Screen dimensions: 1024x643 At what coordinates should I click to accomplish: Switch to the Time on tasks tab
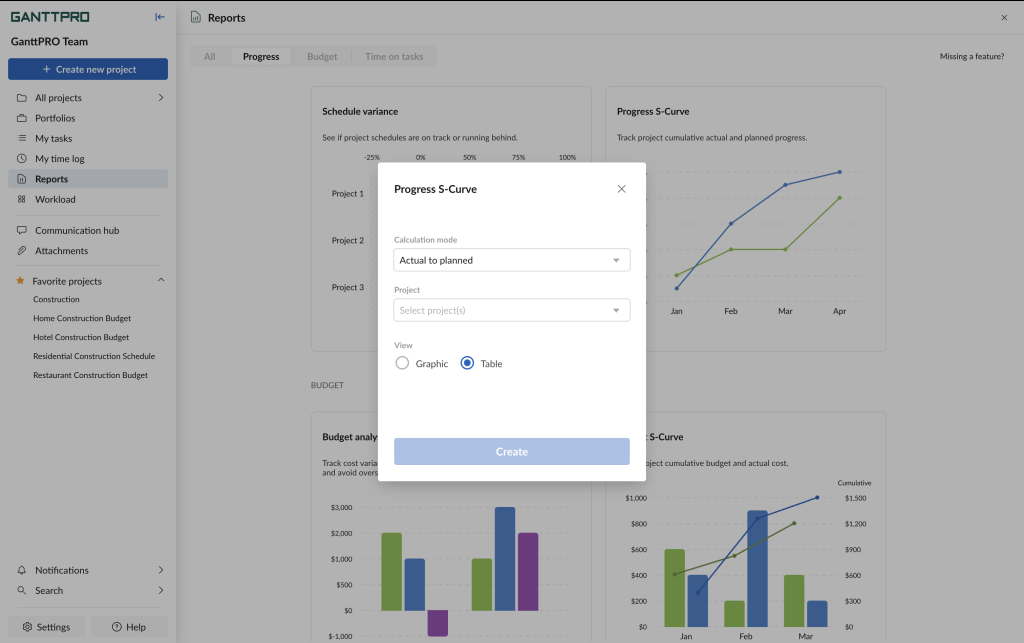tap(394, 56)
